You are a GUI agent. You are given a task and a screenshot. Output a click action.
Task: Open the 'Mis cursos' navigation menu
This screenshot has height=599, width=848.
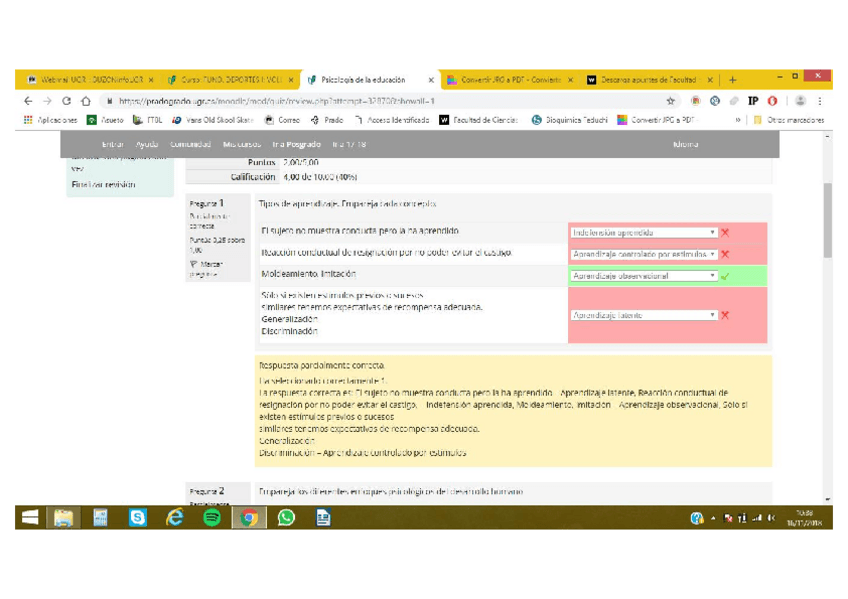pos(242,145)
